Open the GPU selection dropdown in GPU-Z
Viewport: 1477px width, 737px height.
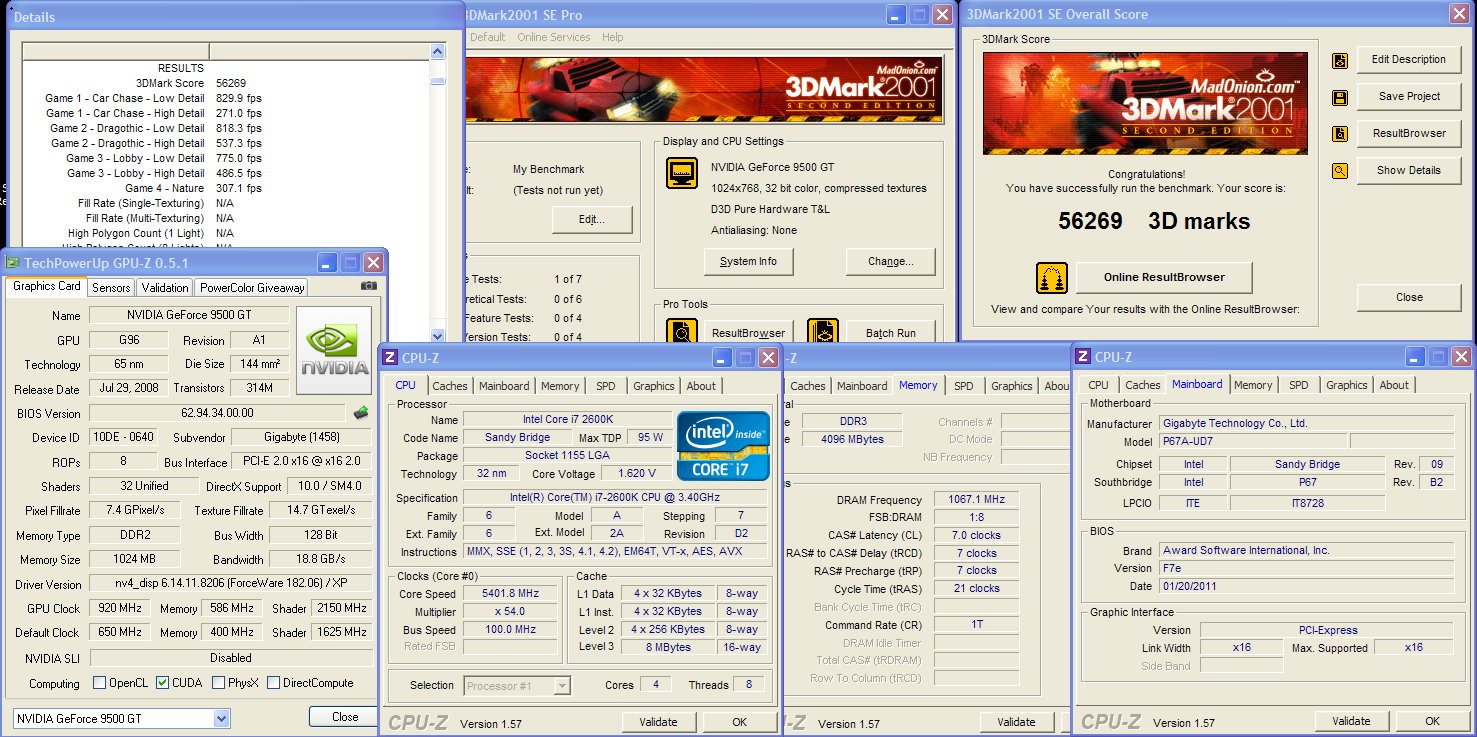pos(221,718)
